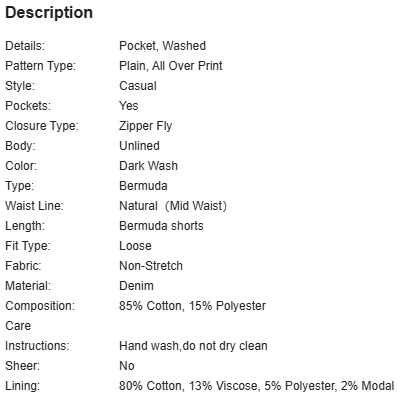
Task: Click the Description heading
Action: [49, 13]
